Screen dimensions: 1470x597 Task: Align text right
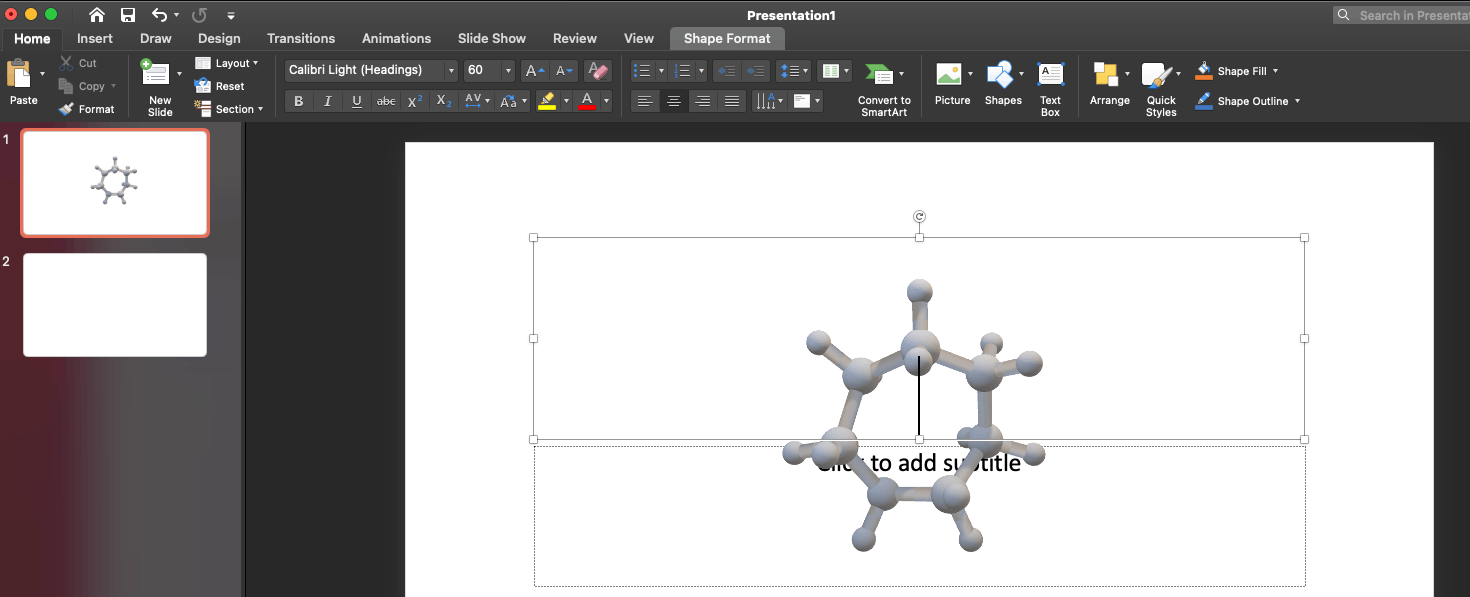[703, 101]
